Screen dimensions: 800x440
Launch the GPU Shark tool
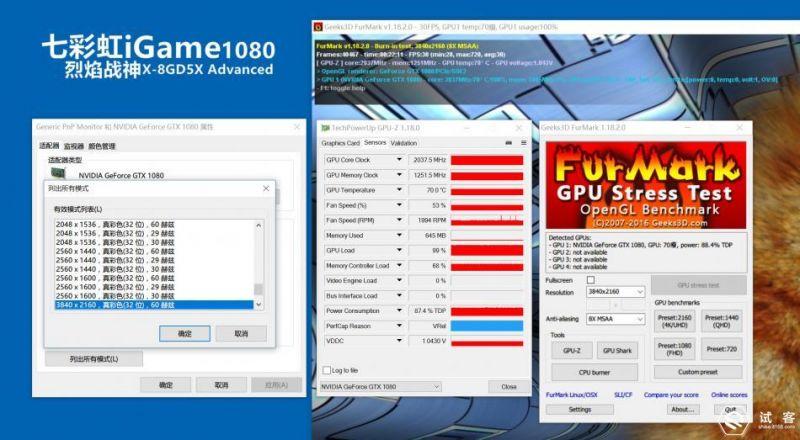(617, 351)
